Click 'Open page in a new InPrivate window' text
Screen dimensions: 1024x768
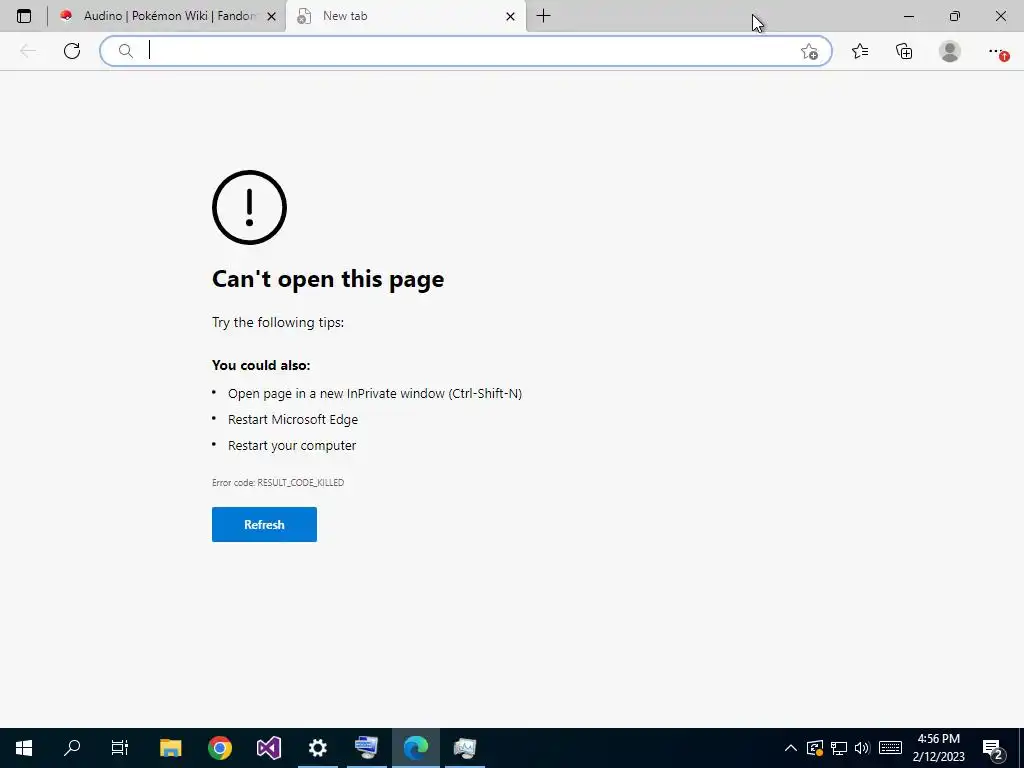coord(375,393)
